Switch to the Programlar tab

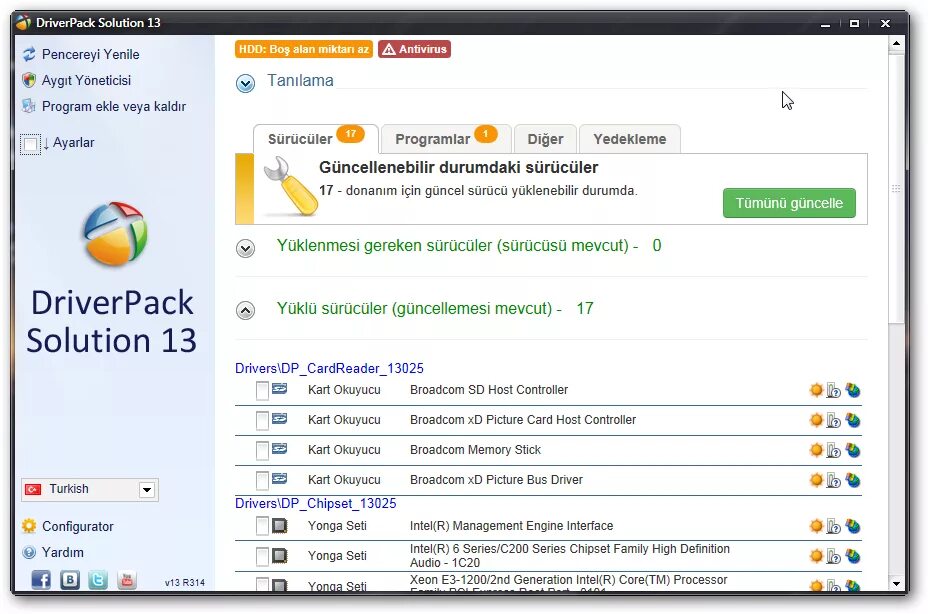(x=446, y=139)
